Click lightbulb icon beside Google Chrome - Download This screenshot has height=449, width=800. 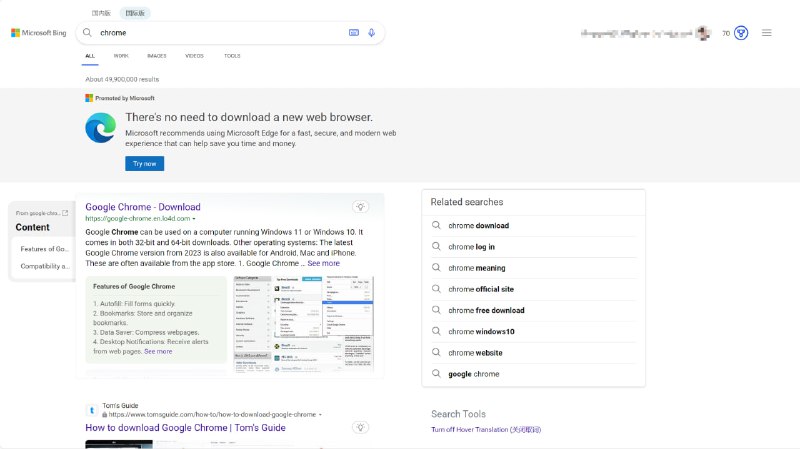pyautogui.click(x=360, y=207)
